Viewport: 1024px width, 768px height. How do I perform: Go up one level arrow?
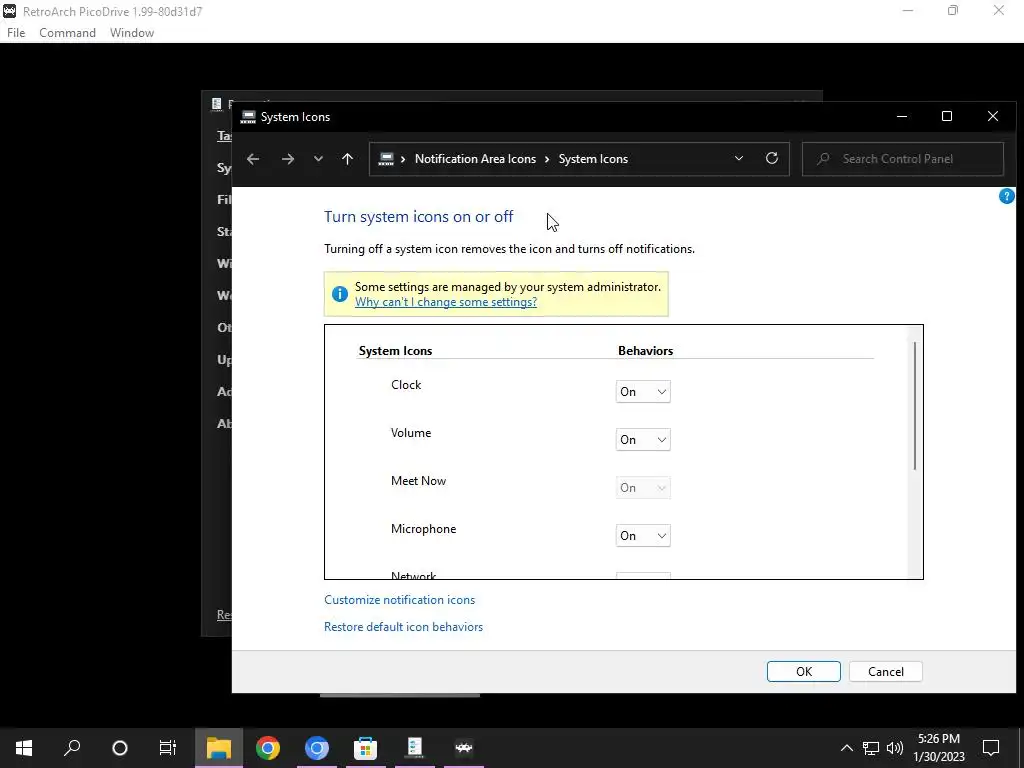click(x=347, y=159)
